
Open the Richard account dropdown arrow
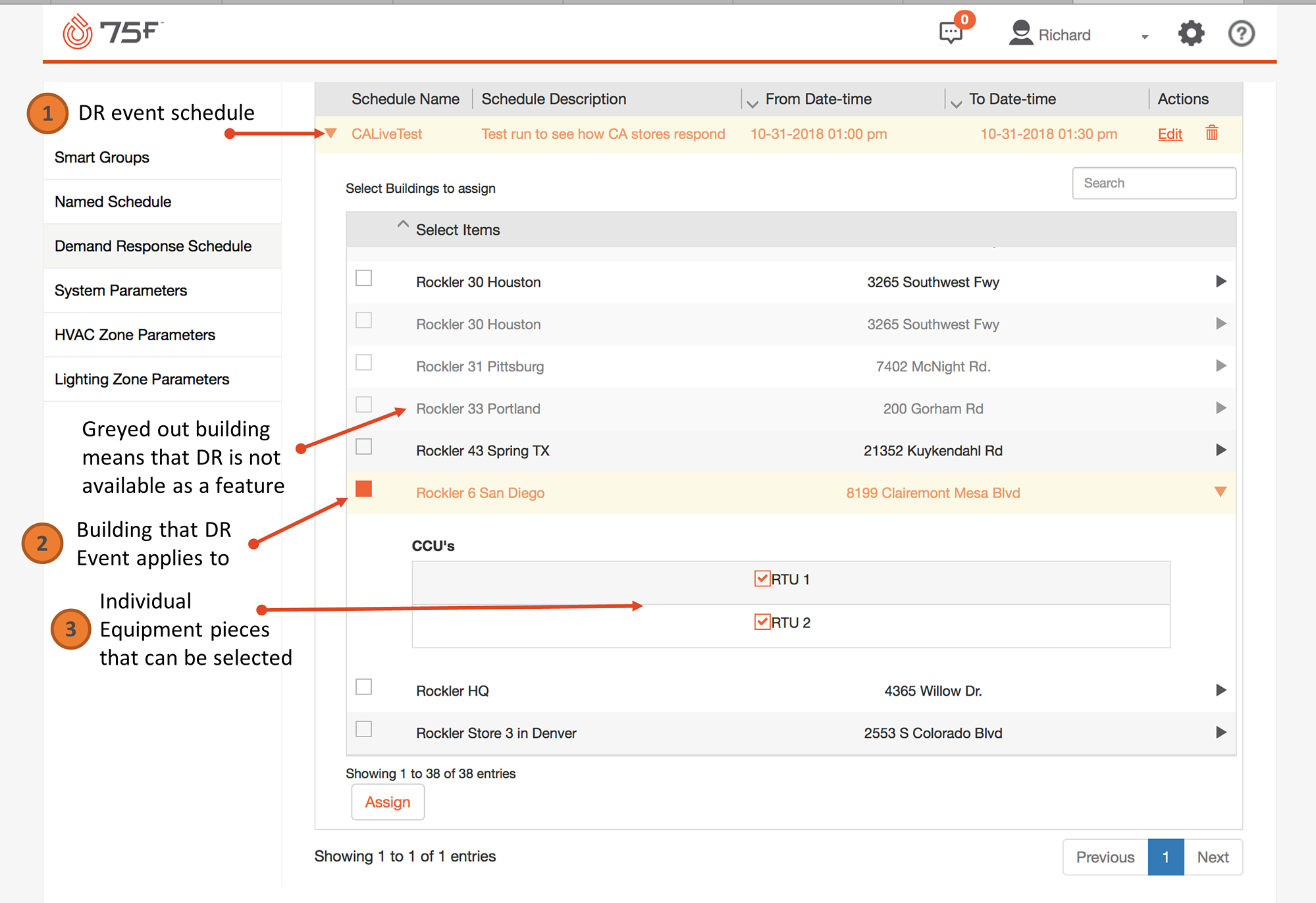tap(1145, 37)
